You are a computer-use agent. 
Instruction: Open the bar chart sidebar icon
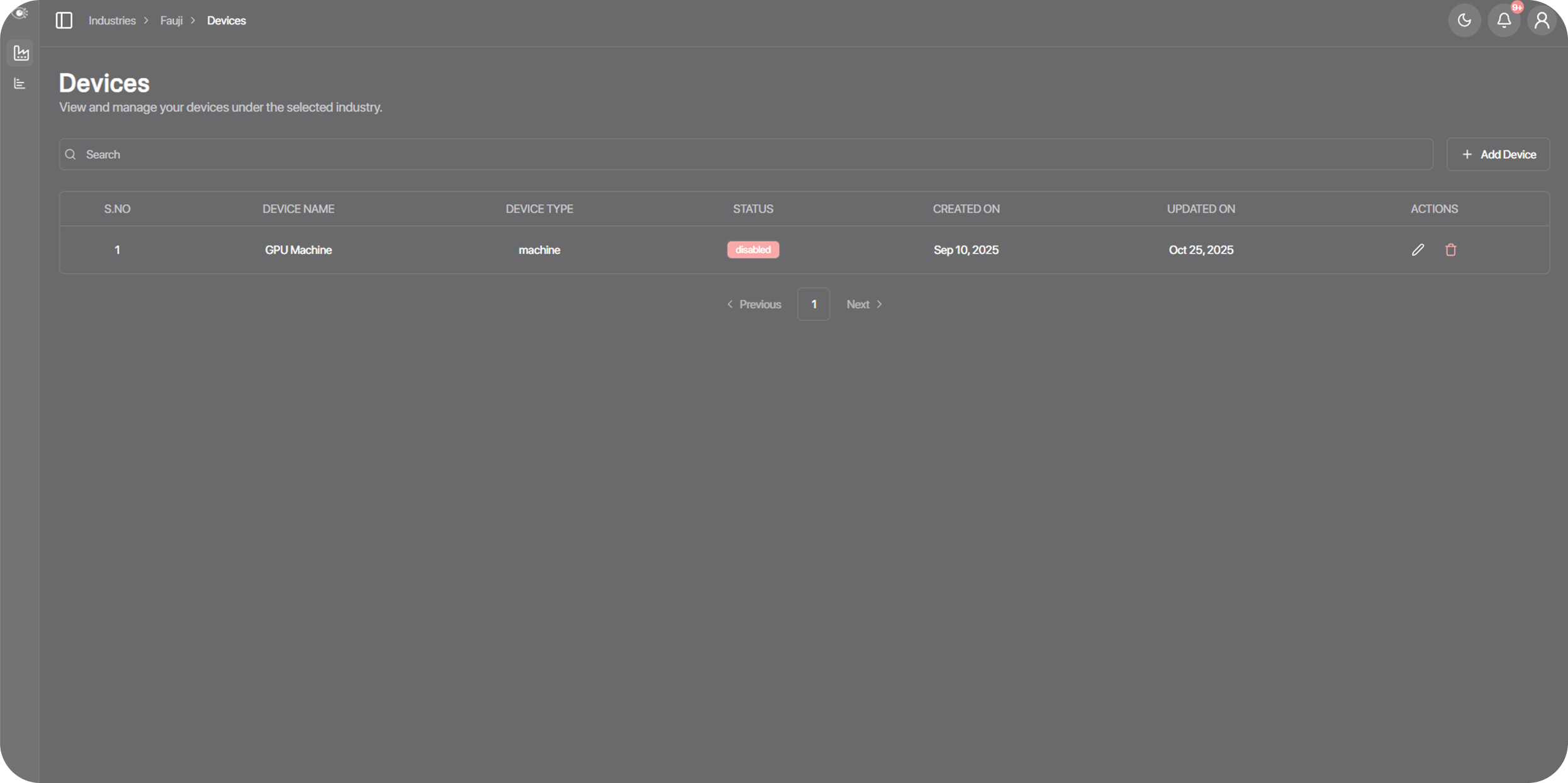click(x=20, y=84)
